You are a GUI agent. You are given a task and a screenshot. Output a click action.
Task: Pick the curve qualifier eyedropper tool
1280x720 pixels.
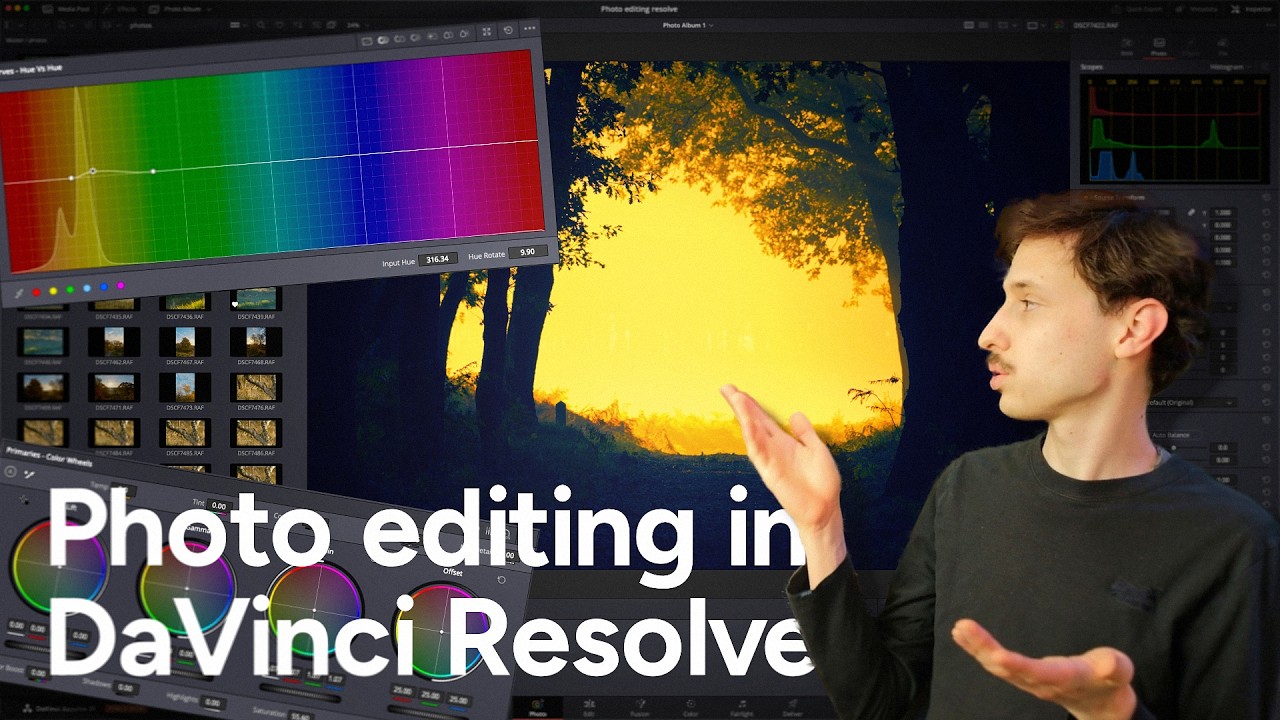pos(19,294)
